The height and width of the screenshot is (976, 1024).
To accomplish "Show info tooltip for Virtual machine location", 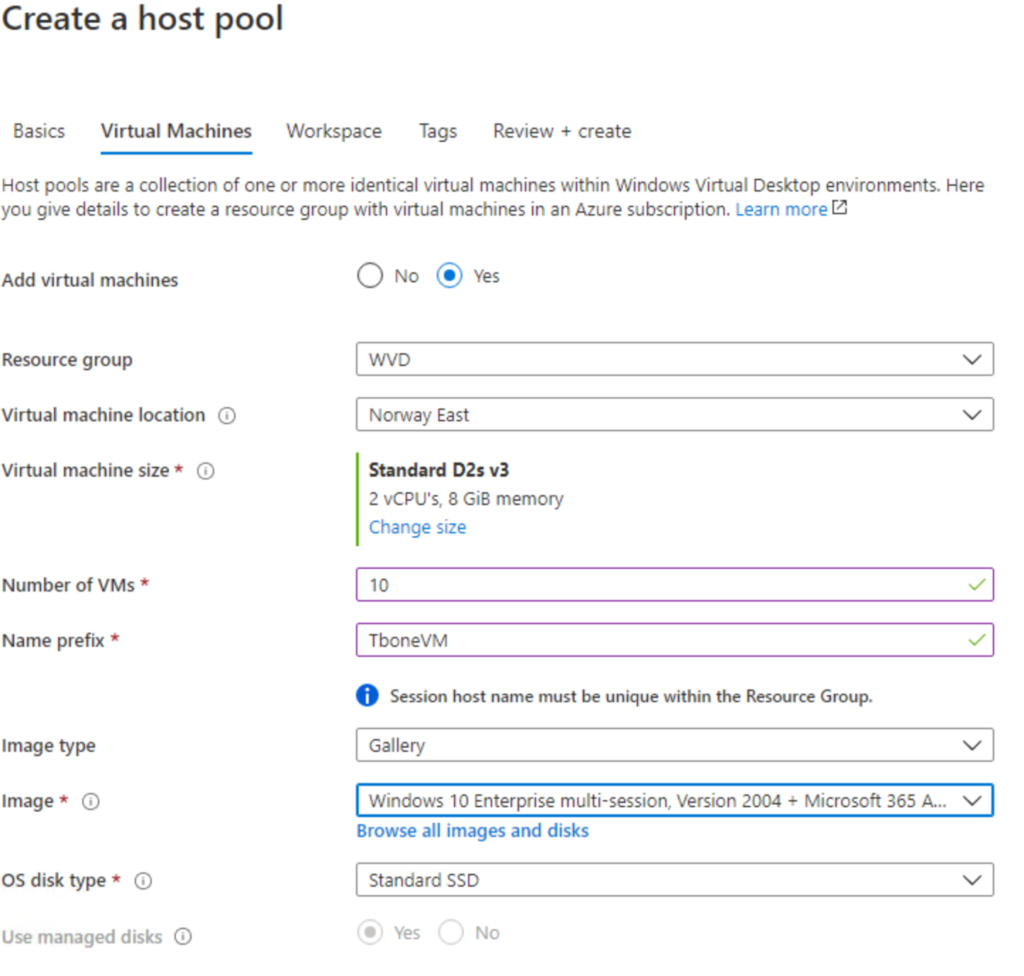I will tap(227, 415).
